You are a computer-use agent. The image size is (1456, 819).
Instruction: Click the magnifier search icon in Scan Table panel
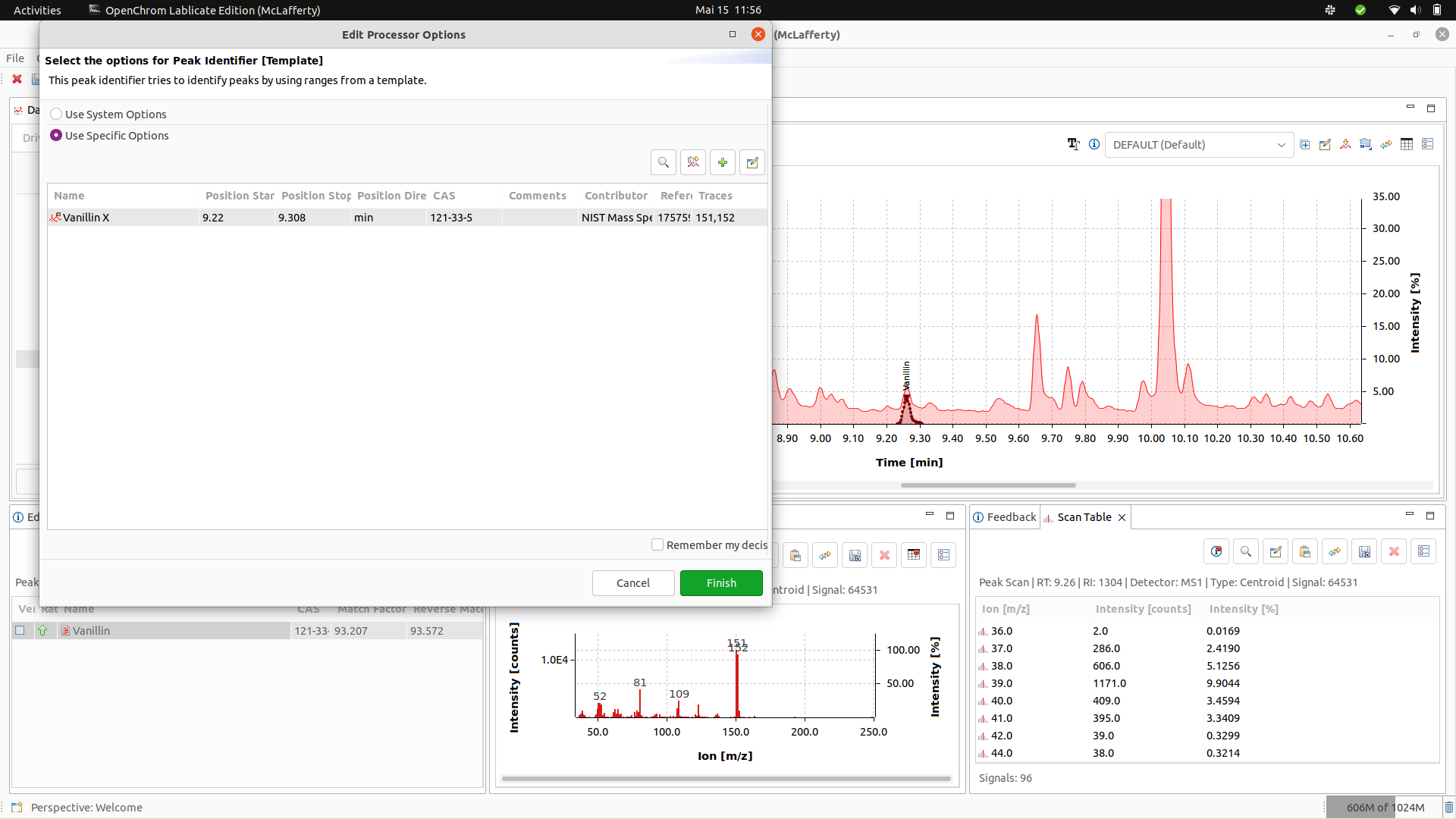click(1245, 551)
